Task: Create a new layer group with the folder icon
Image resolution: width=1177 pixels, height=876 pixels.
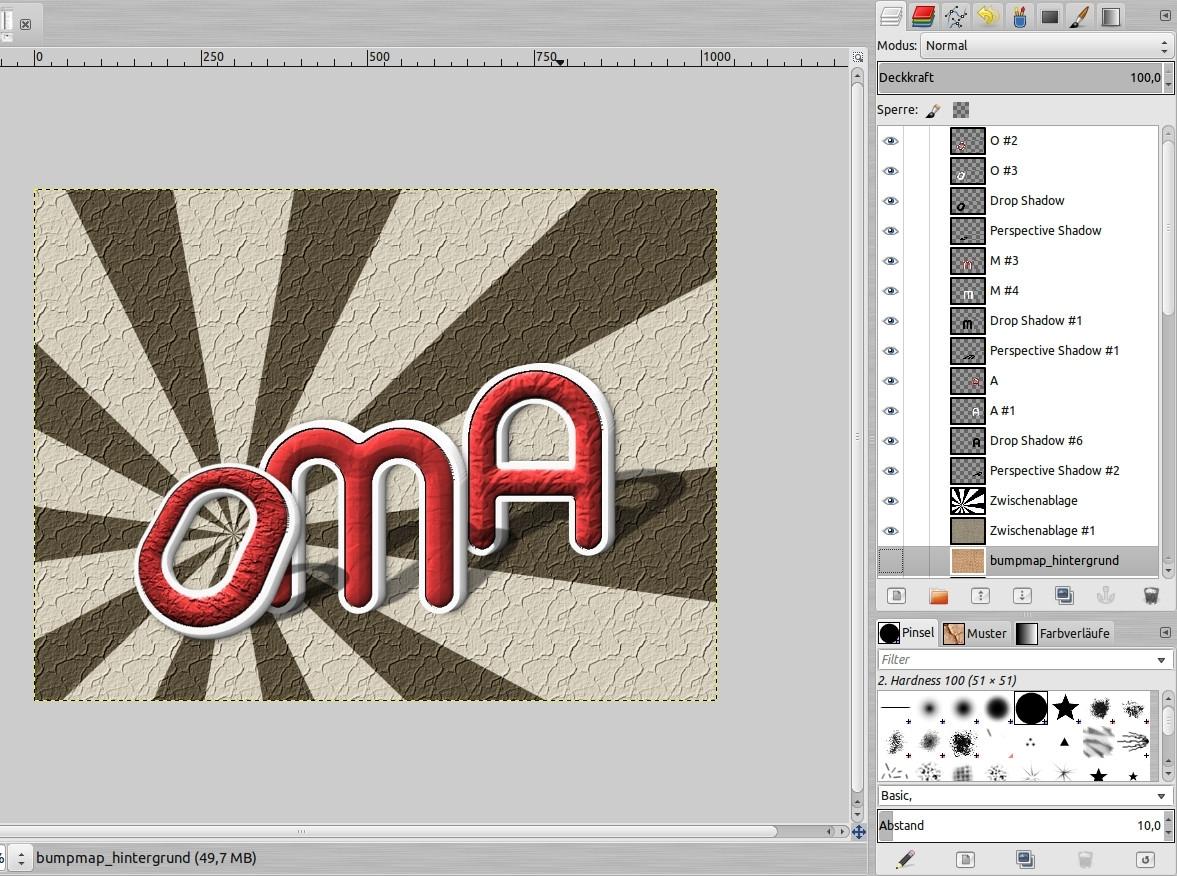Action: pyautogui.click(x=938, y=596)
